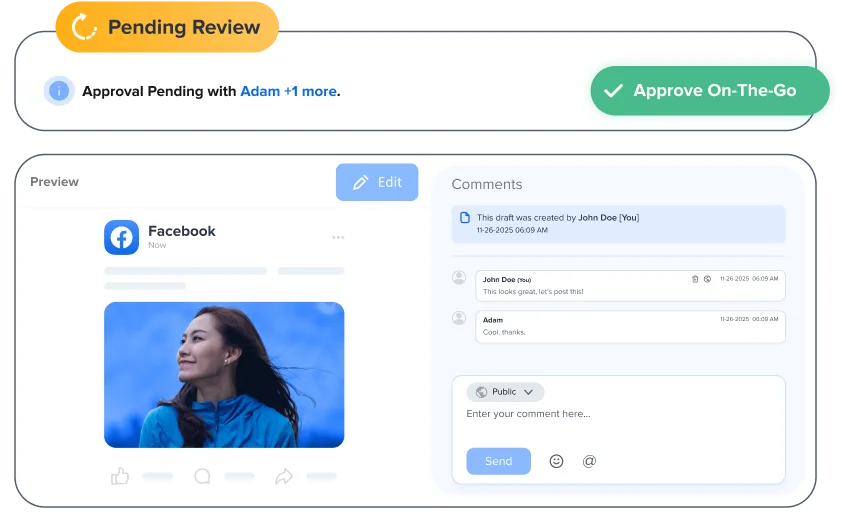Click Adam's avatar in the comments

click(x=459, y=318)
